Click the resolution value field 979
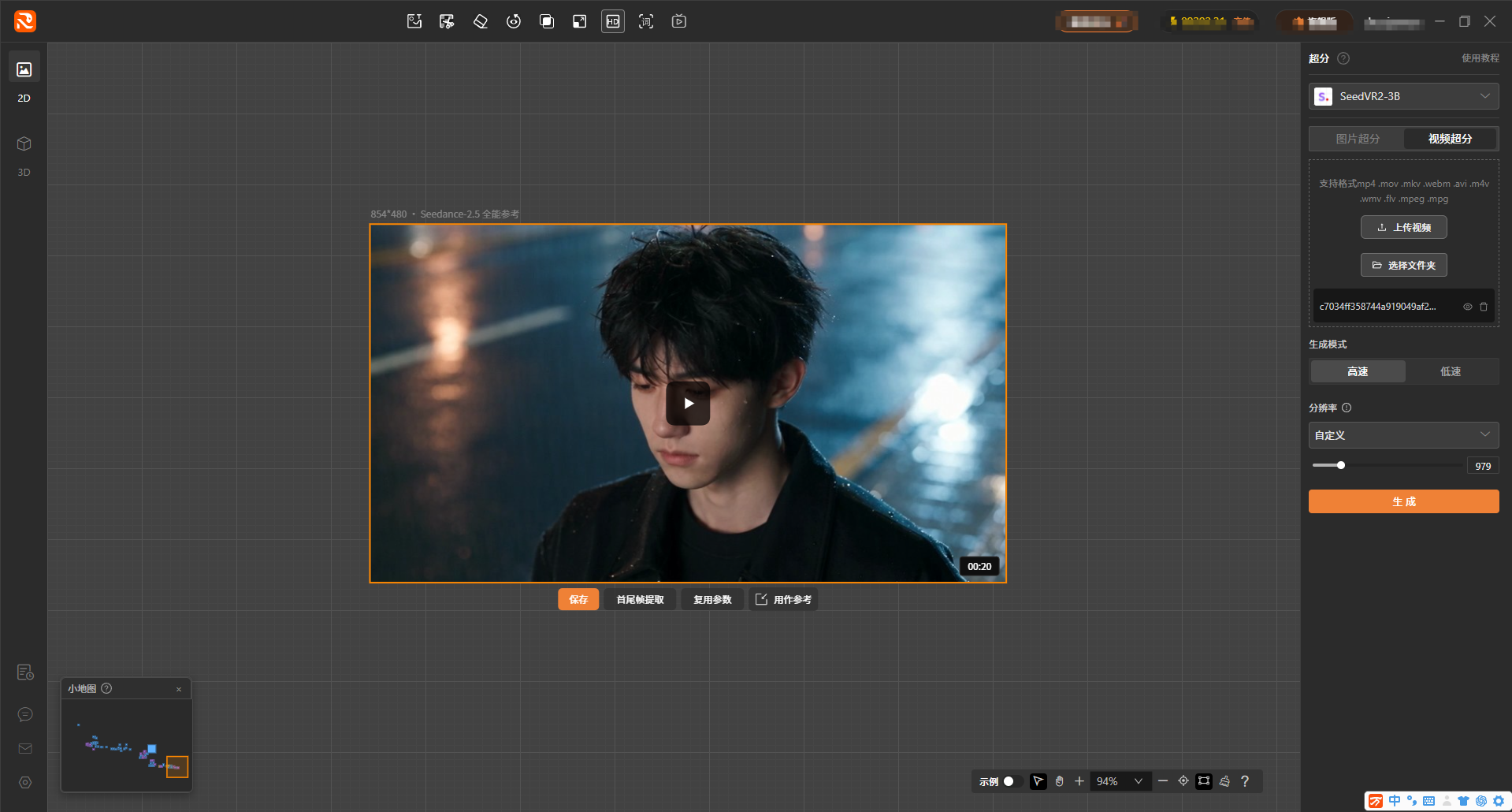This screenshot has height=812, width=1512. tap(1483, 466)
